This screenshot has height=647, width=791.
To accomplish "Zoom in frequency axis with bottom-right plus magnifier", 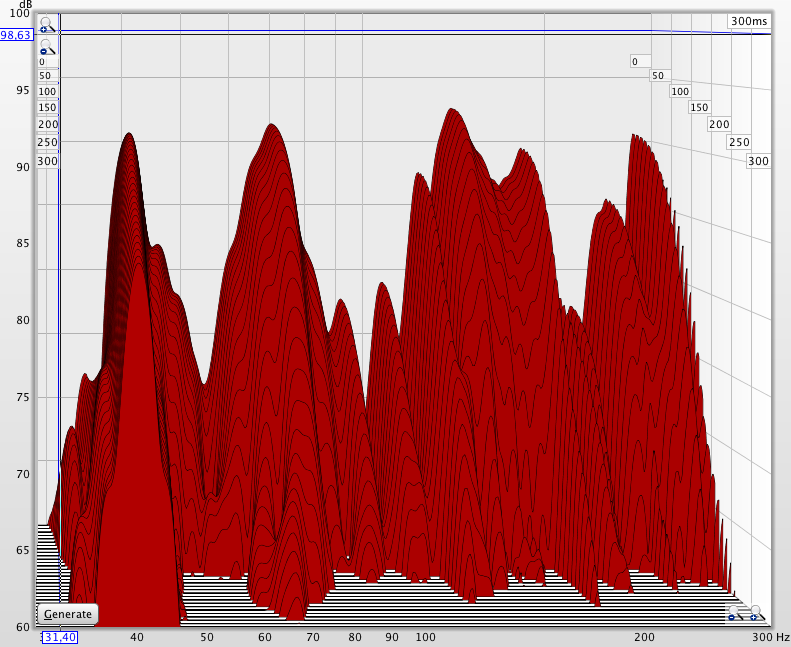I will pos(757,613).
